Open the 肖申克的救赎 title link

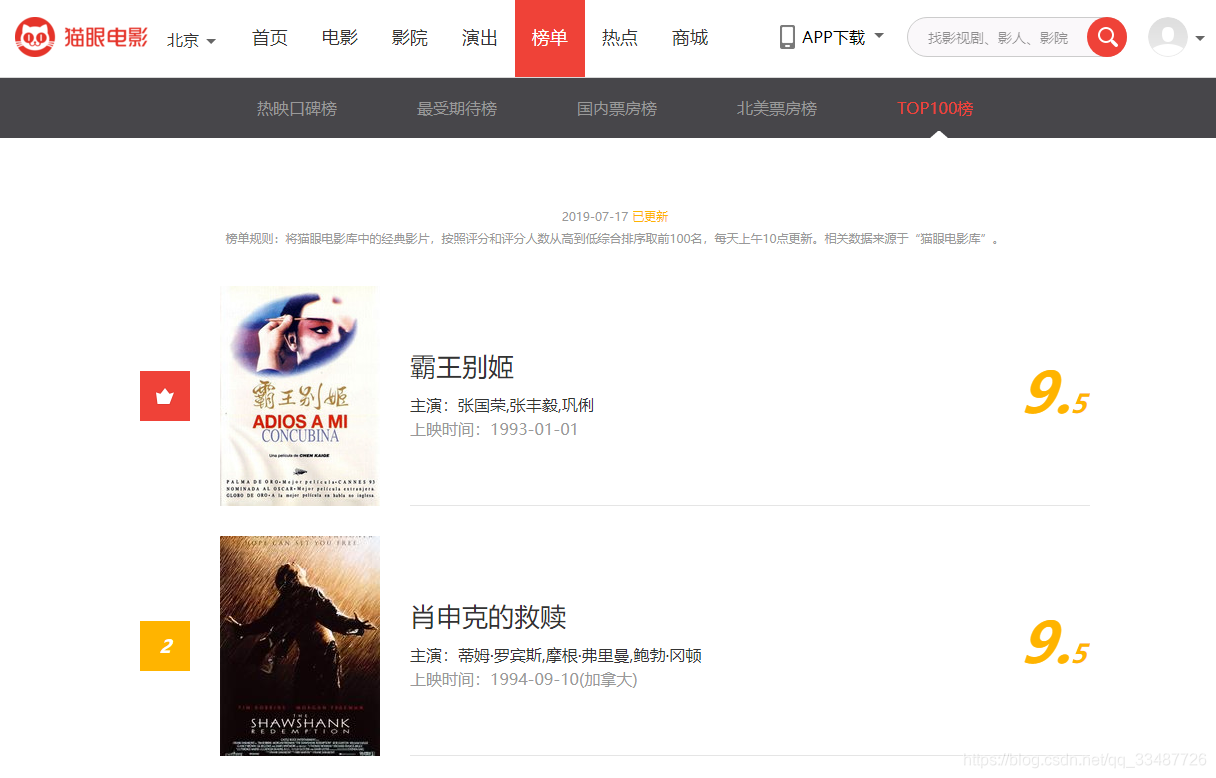pos(488,617)
